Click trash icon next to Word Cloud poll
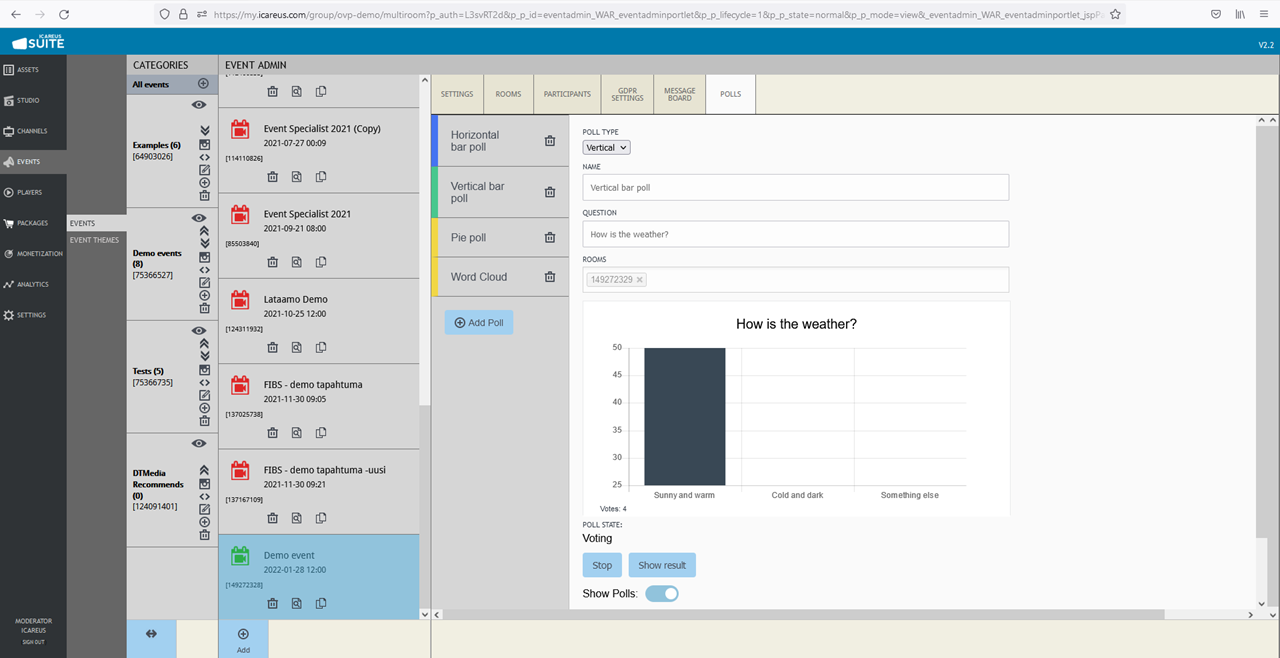The image size is (1280, 658). click(x=549, y=277)
